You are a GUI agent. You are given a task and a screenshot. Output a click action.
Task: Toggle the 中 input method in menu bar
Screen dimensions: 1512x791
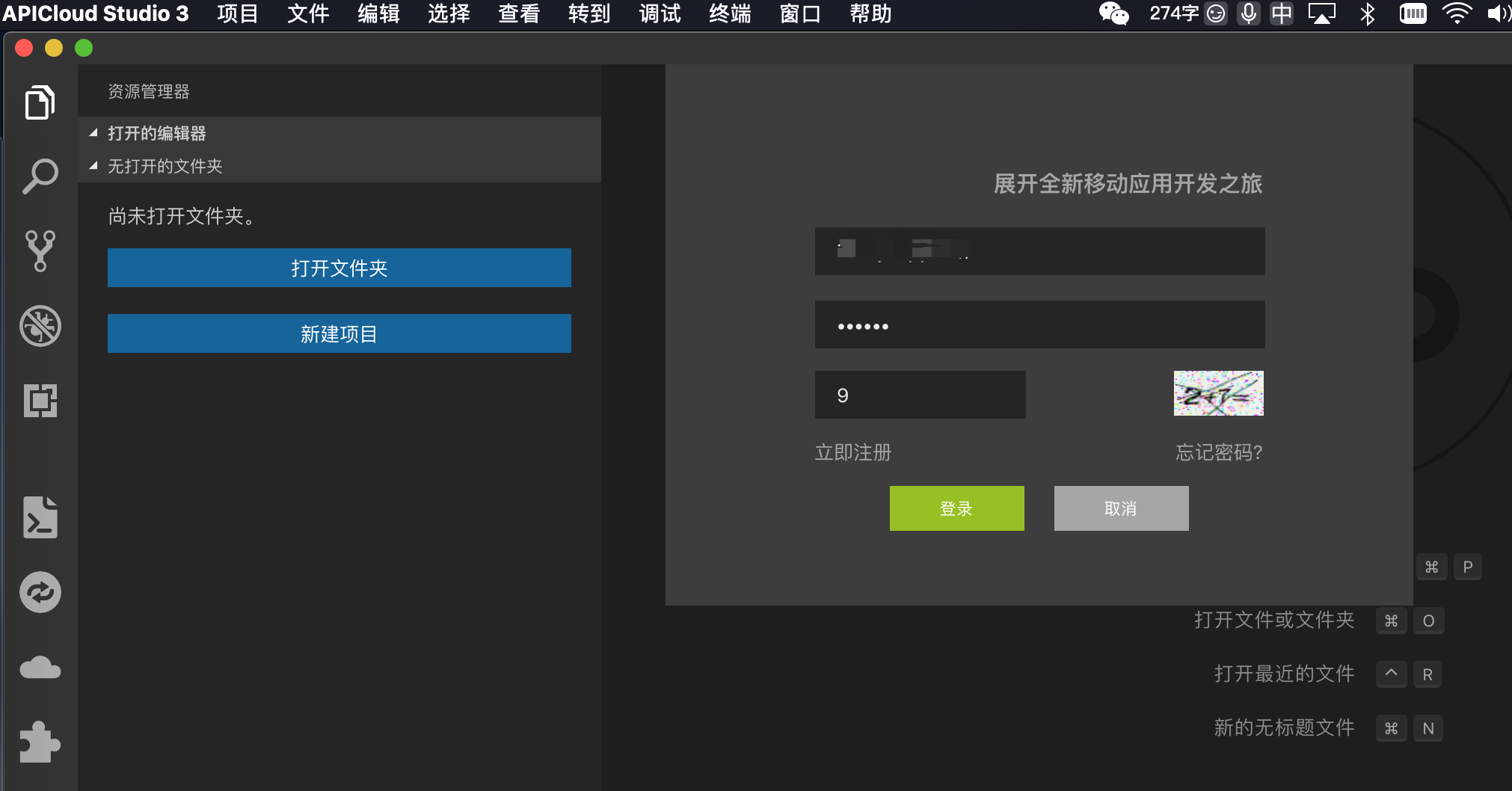1281,13
